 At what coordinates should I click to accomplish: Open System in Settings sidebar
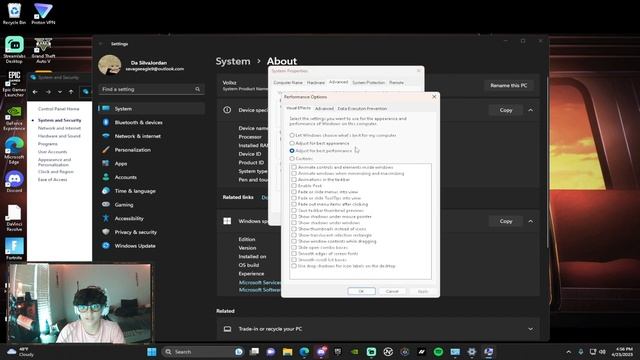pos(151,109)
